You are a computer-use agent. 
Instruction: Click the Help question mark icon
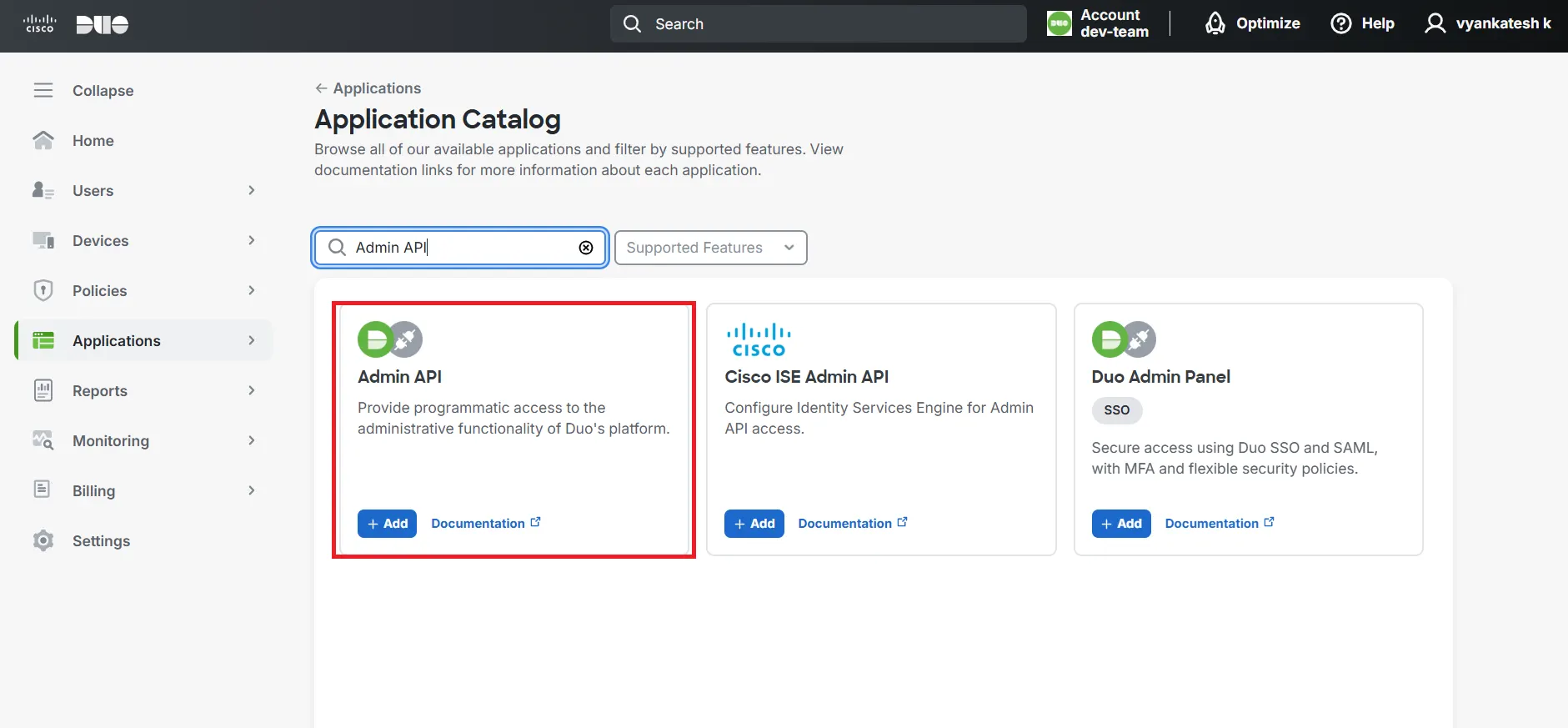point(1341,23)
